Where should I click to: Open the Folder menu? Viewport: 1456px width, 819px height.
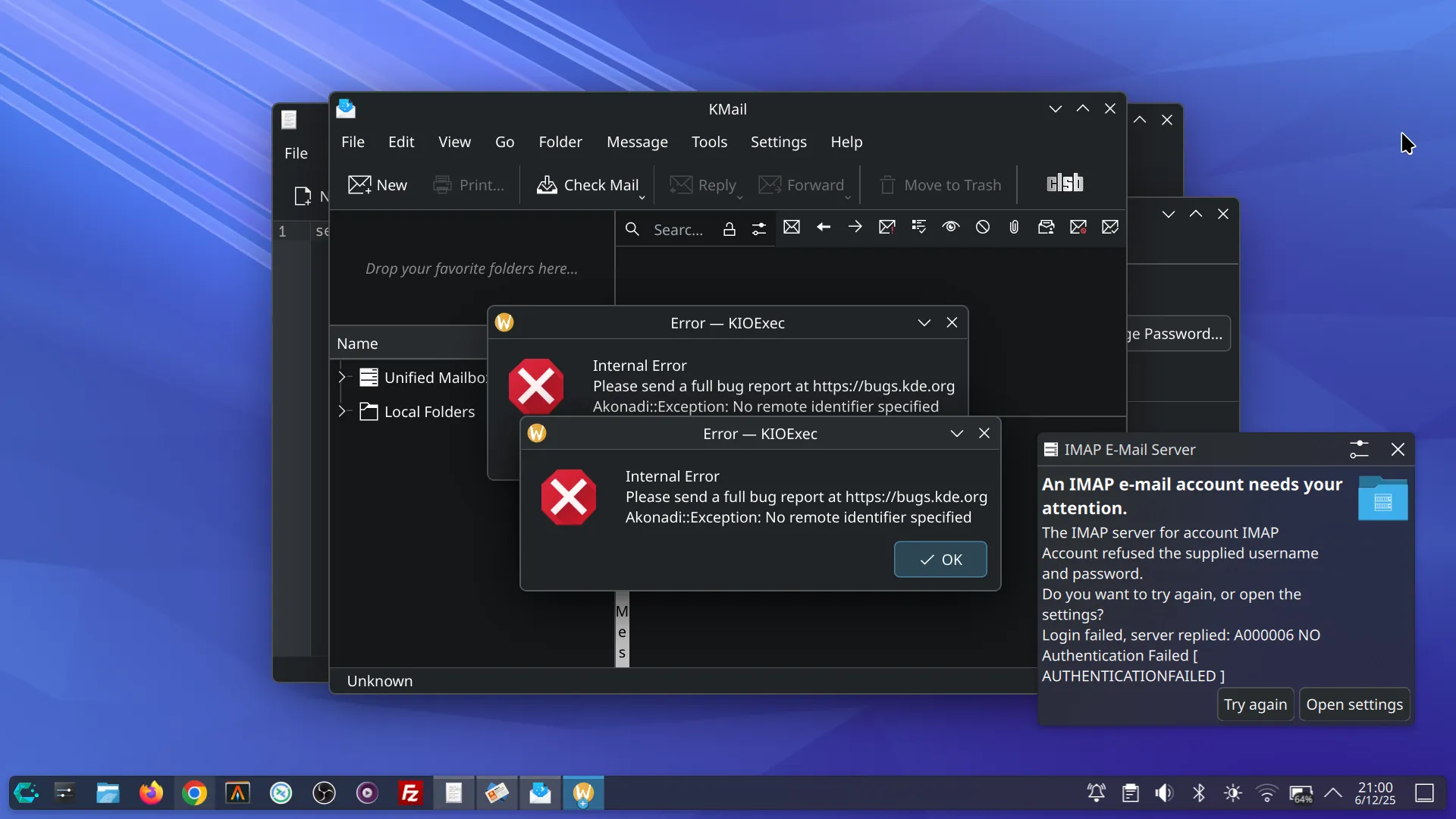point(560,142)
